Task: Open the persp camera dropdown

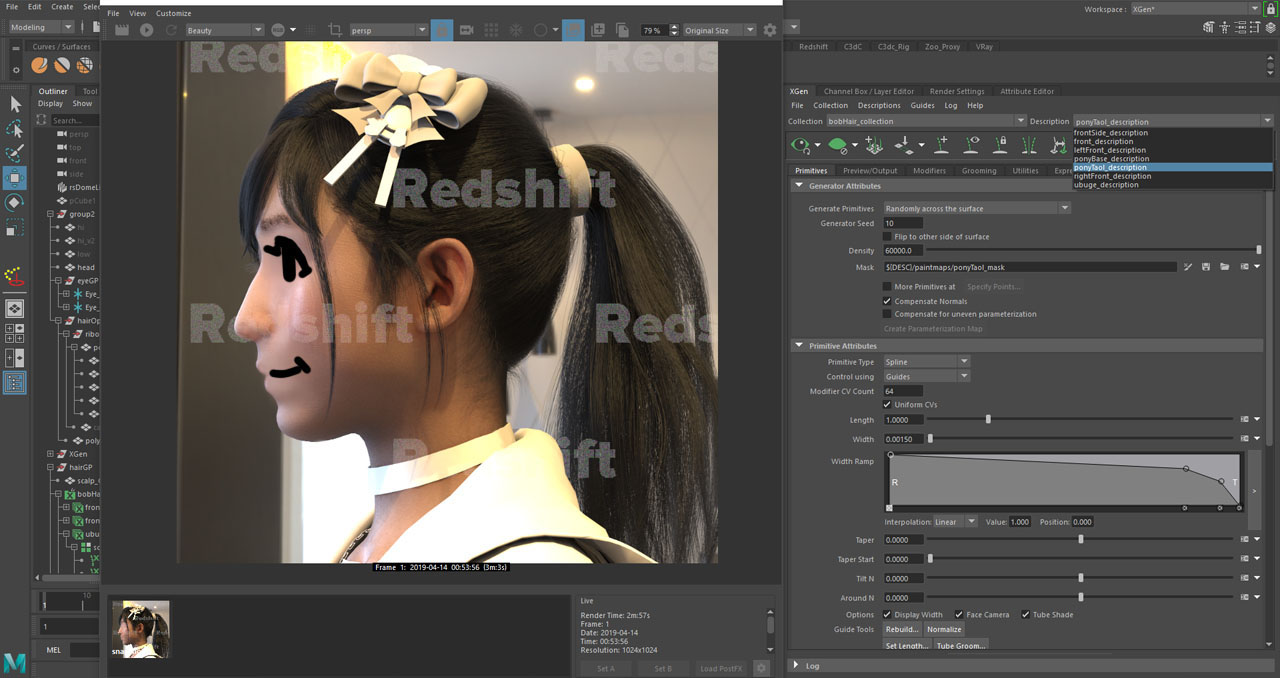Action: click(x=389, y=30)
